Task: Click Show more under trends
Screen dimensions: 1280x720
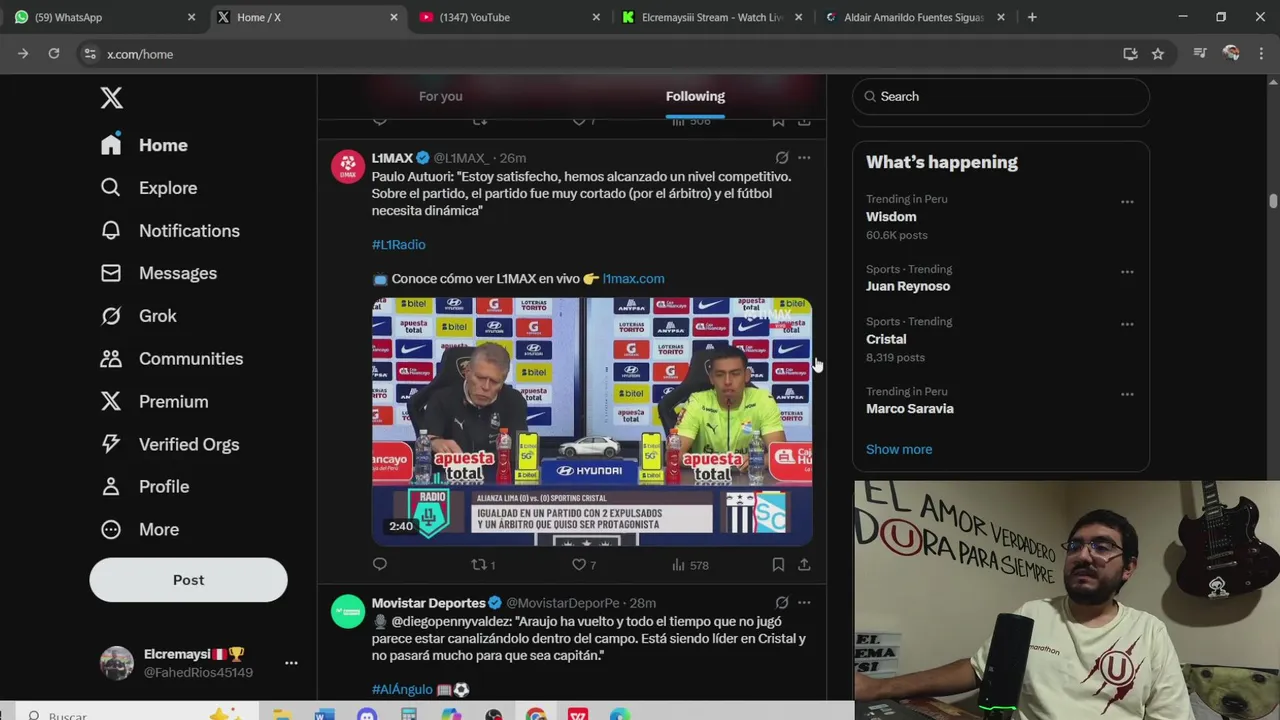Action: (899, 449)
